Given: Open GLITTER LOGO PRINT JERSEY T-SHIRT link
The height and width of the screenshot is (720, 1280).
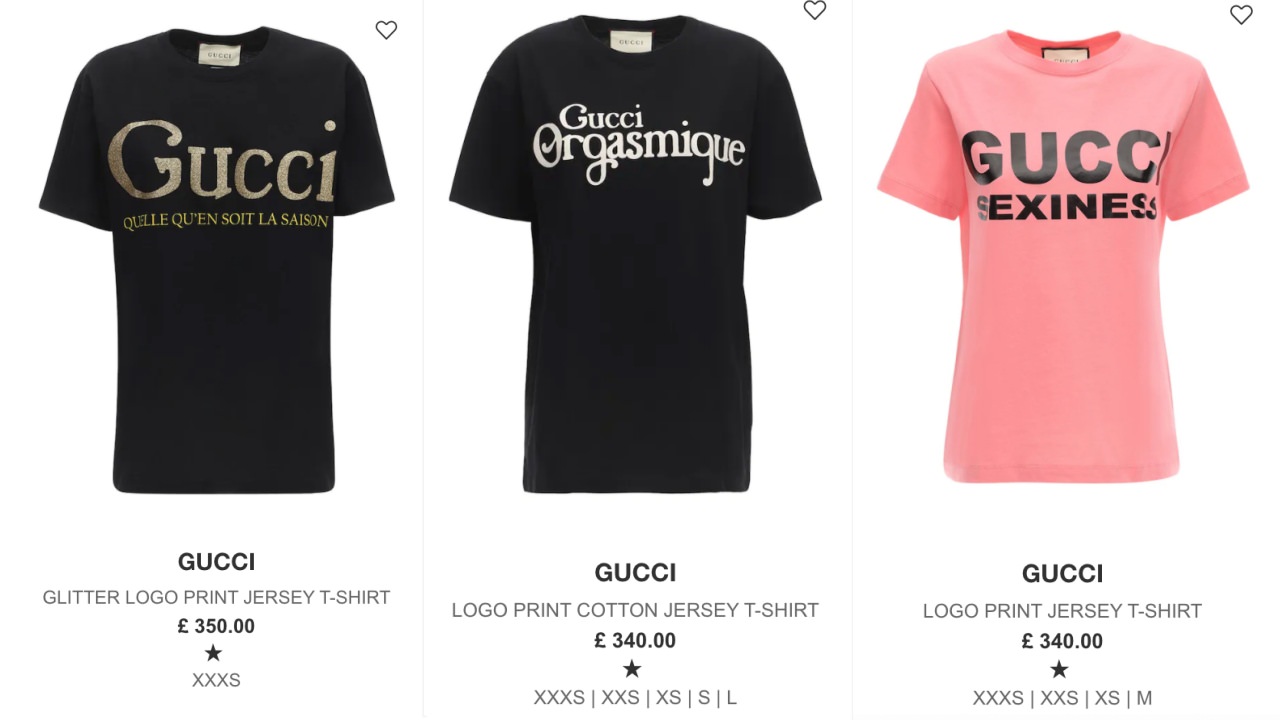Looking at the screenshot, I should point(216,597).
